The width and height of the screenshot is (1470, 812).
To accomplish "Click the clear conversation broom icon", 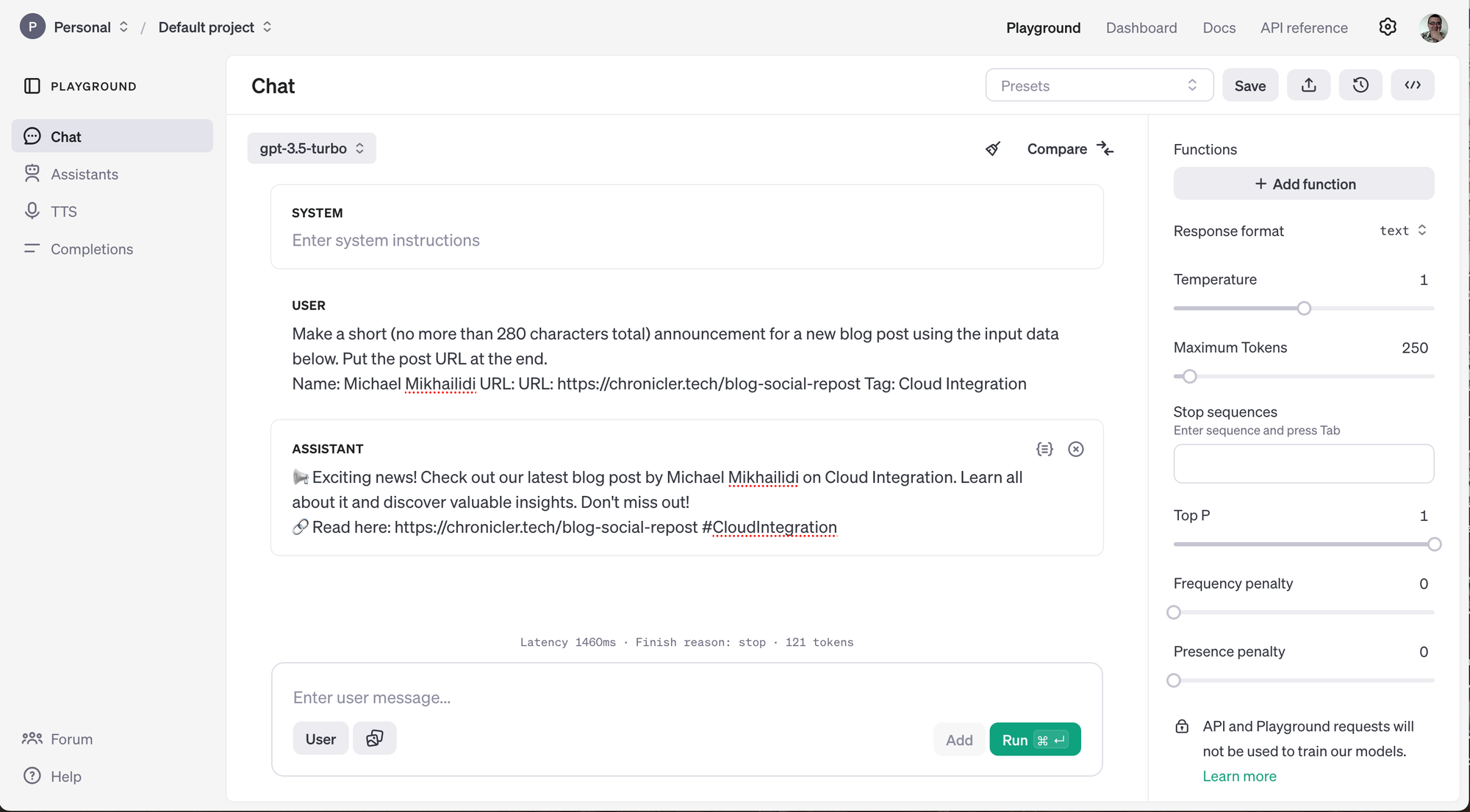I will [993, 149].
